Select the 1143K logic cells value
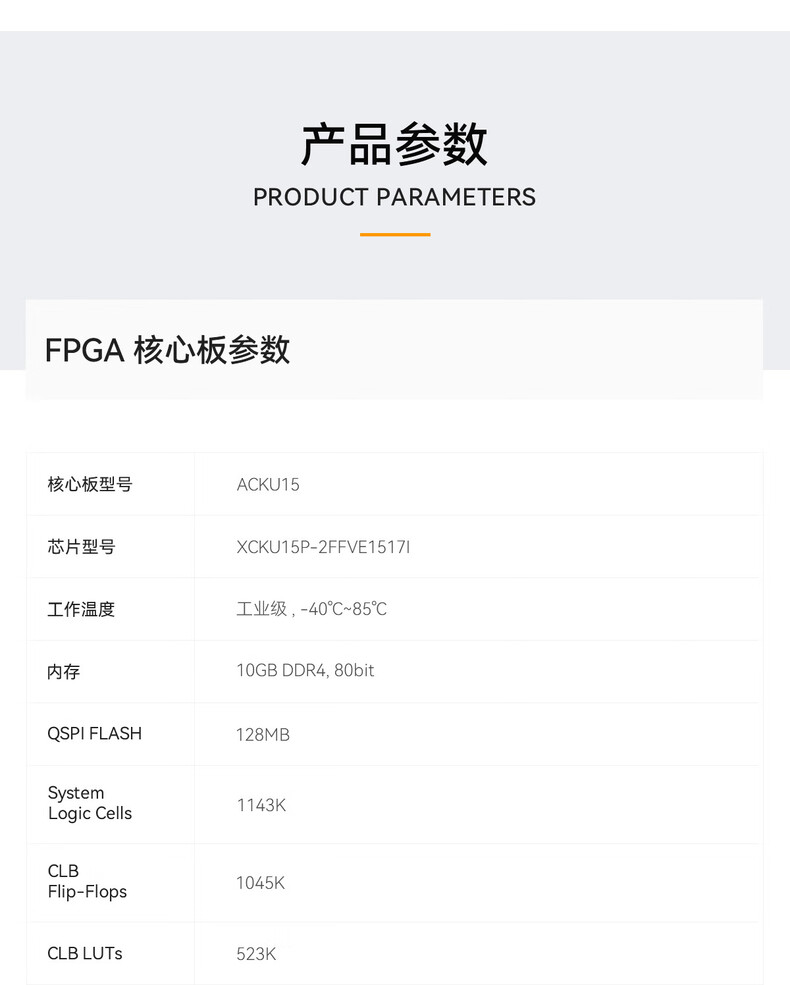This screenshot has width=790, height=985. pyautogui.click(x=261, y=805)
